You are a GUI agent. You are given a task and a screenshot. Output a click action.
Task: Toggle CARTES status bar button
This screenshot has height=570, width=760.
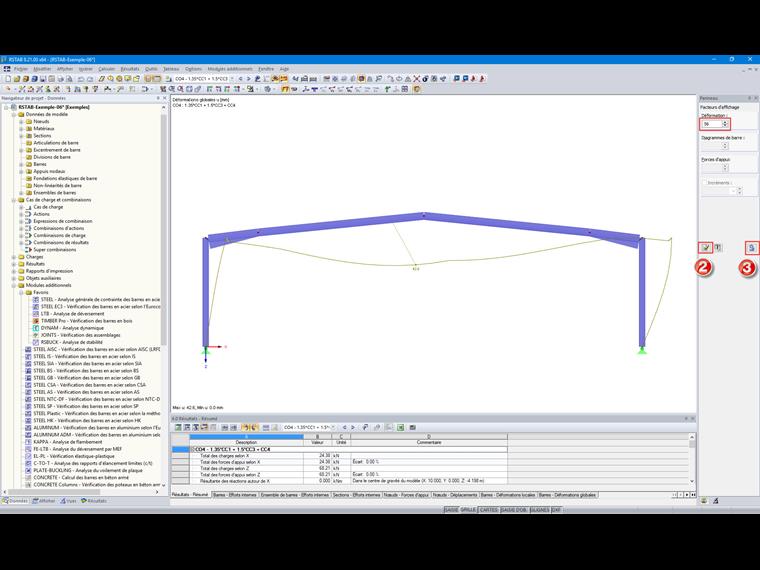point(489,510)
